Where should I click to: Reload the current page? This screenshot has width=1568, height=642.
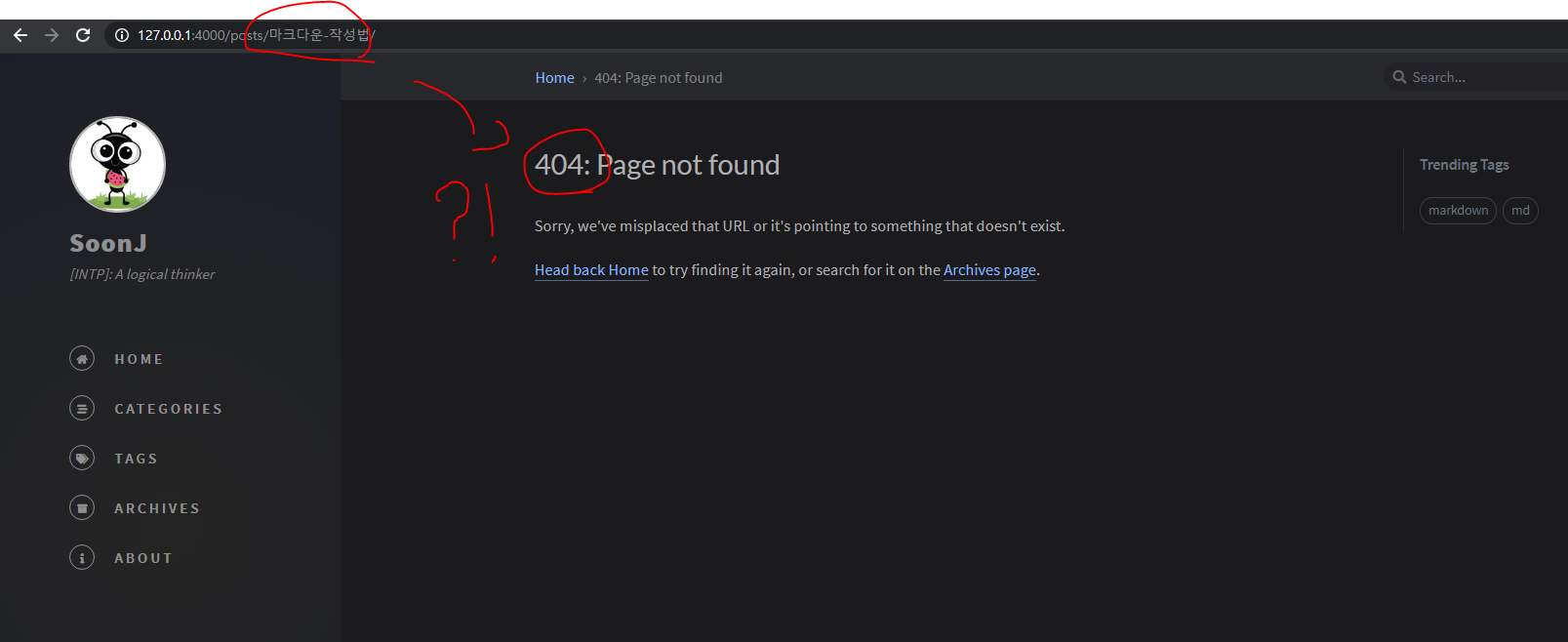[83, 35]
